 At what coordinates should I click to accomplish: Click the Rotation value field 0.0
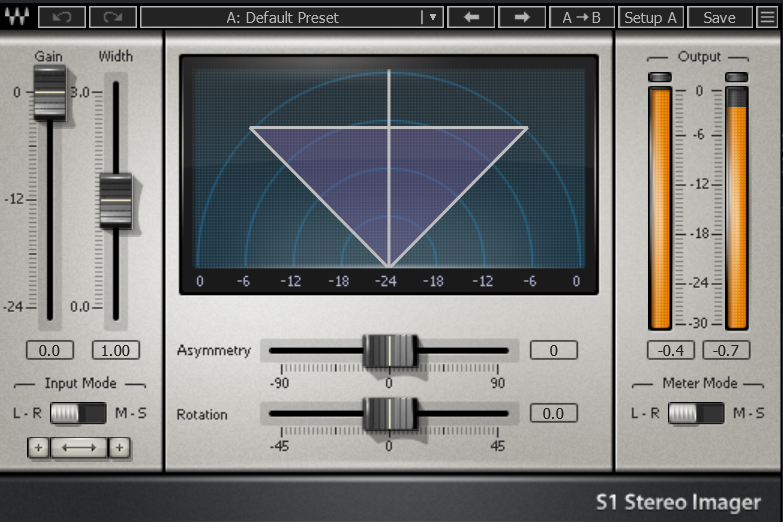coord(554,413)
